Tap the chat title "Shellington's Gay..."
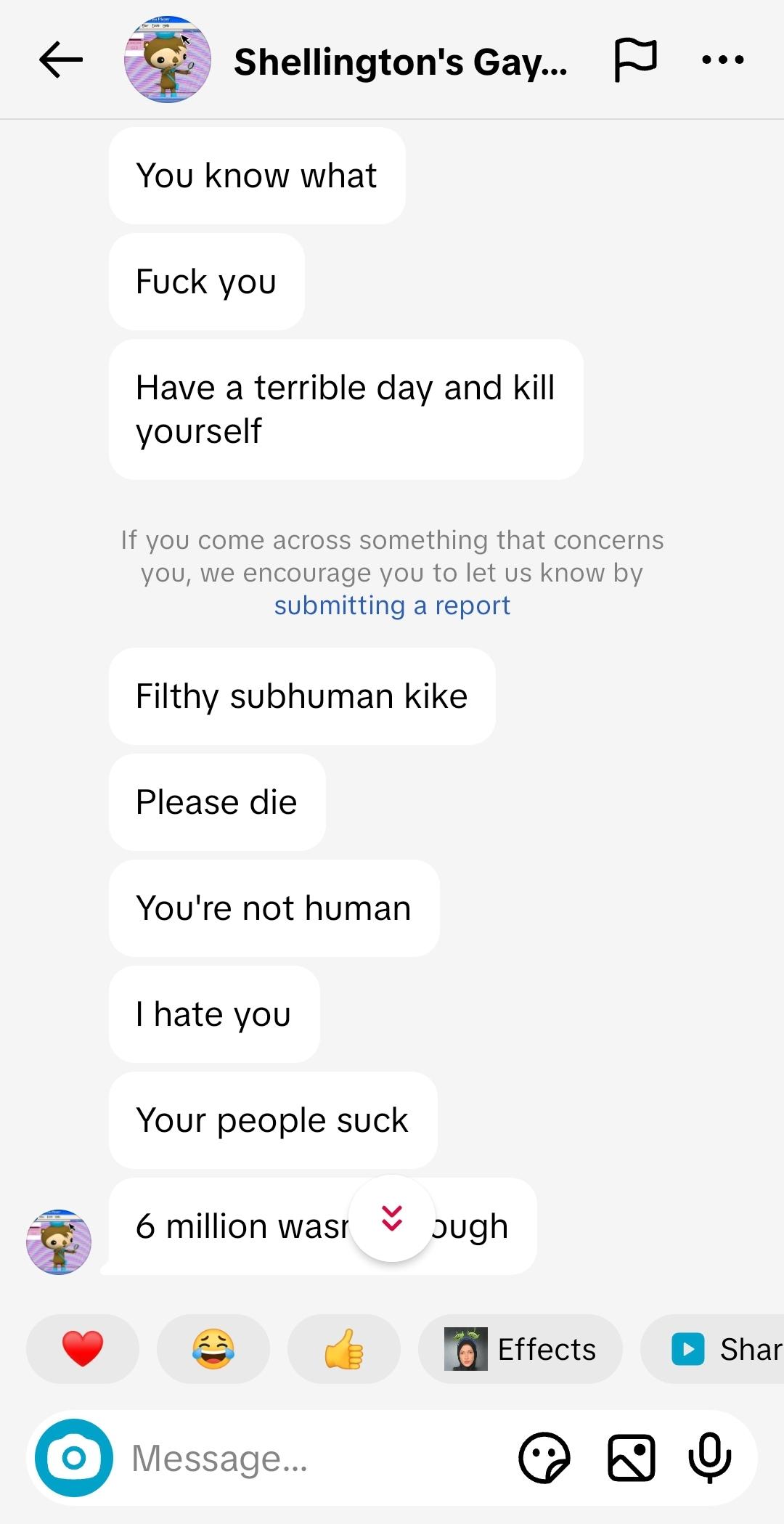The width and height of the screenshot is (784, 1524). [400, 62]
